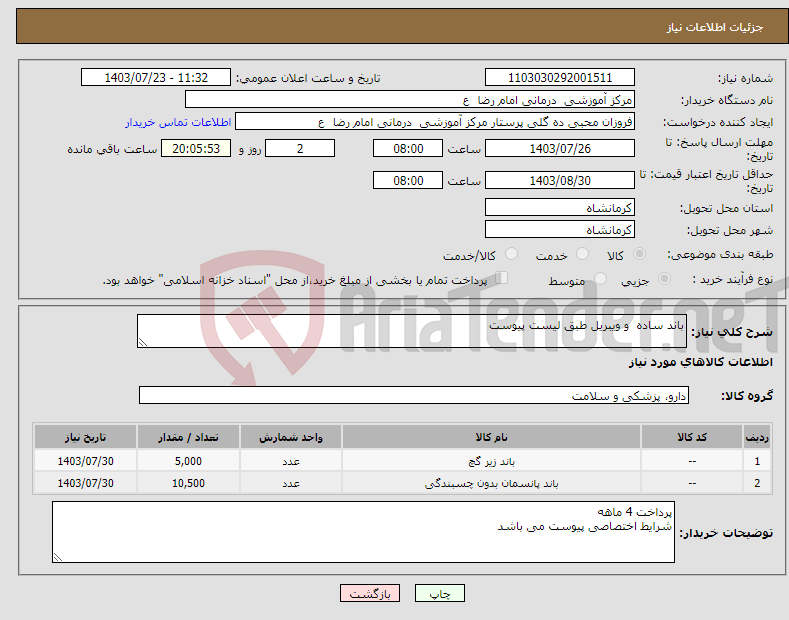789x620 pixels.
Task: Click the remaining days field showing 2
Action: (300, 148)
